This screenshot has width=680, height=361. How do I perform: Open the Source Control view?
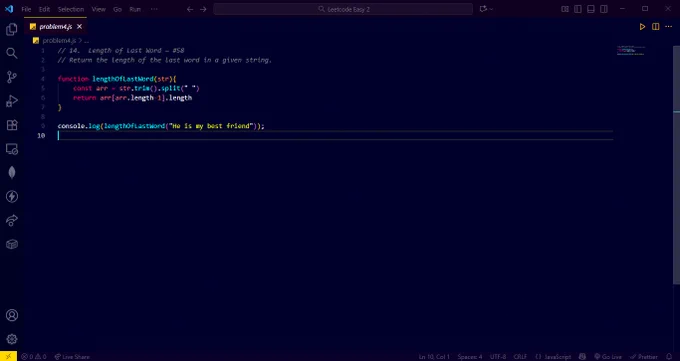click(12, 77)
